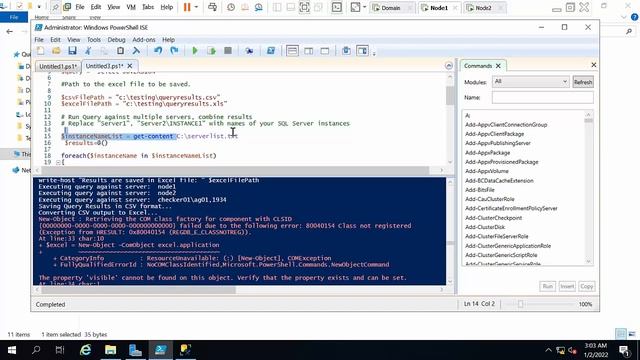Open ISE Help menu
This screenshot has height=360, width=640.
(x=168, y=40)
